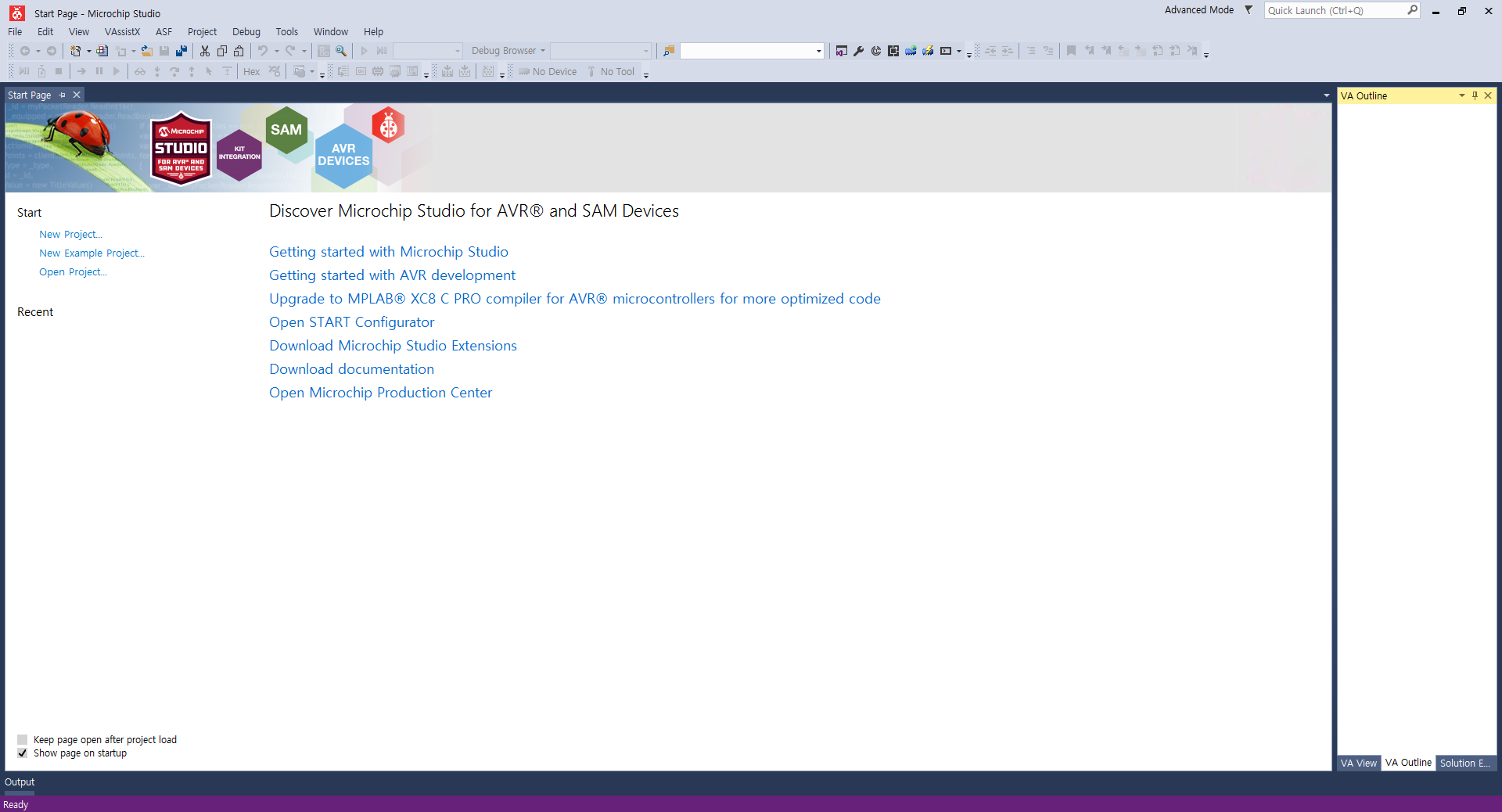Click the Navigate Backward arrow icon

[x=25, y=51]
